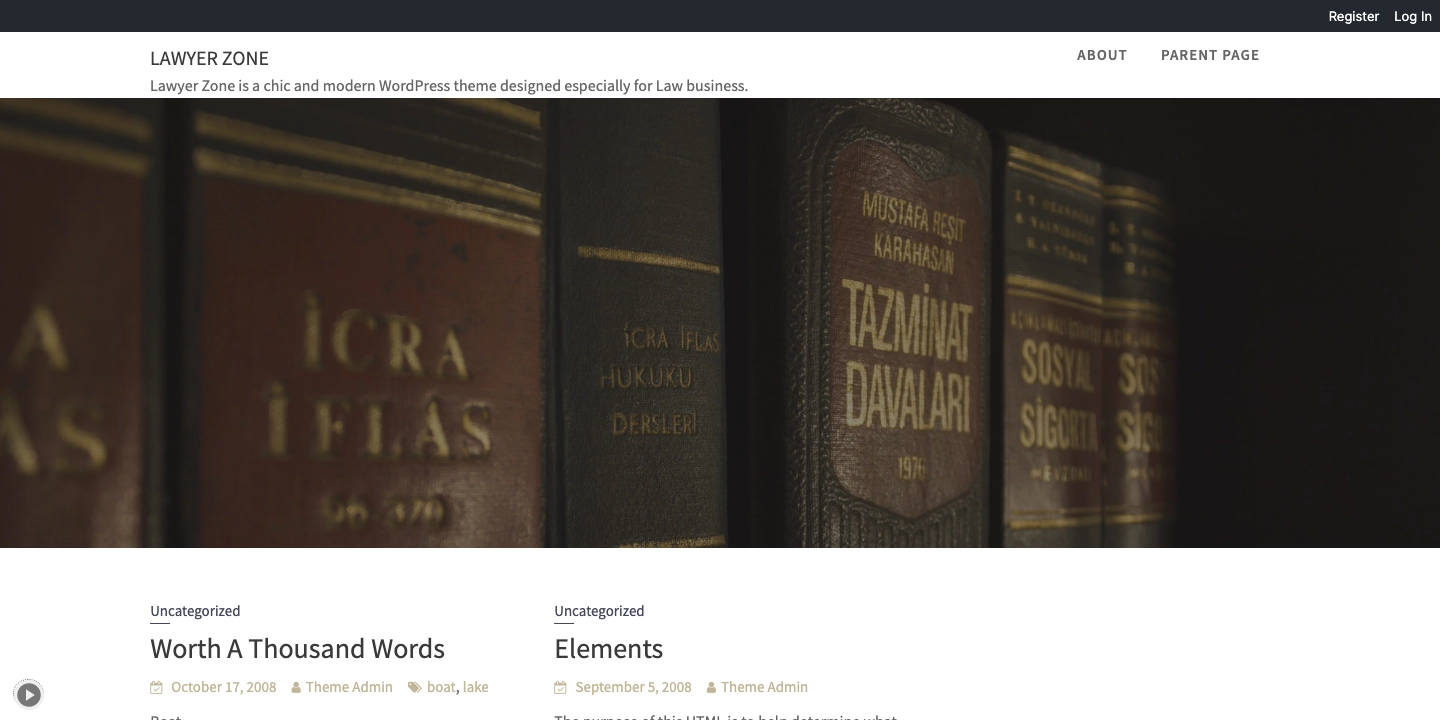Open the lake tag
Screen dimensions: 1440x720
pos(475,687)
